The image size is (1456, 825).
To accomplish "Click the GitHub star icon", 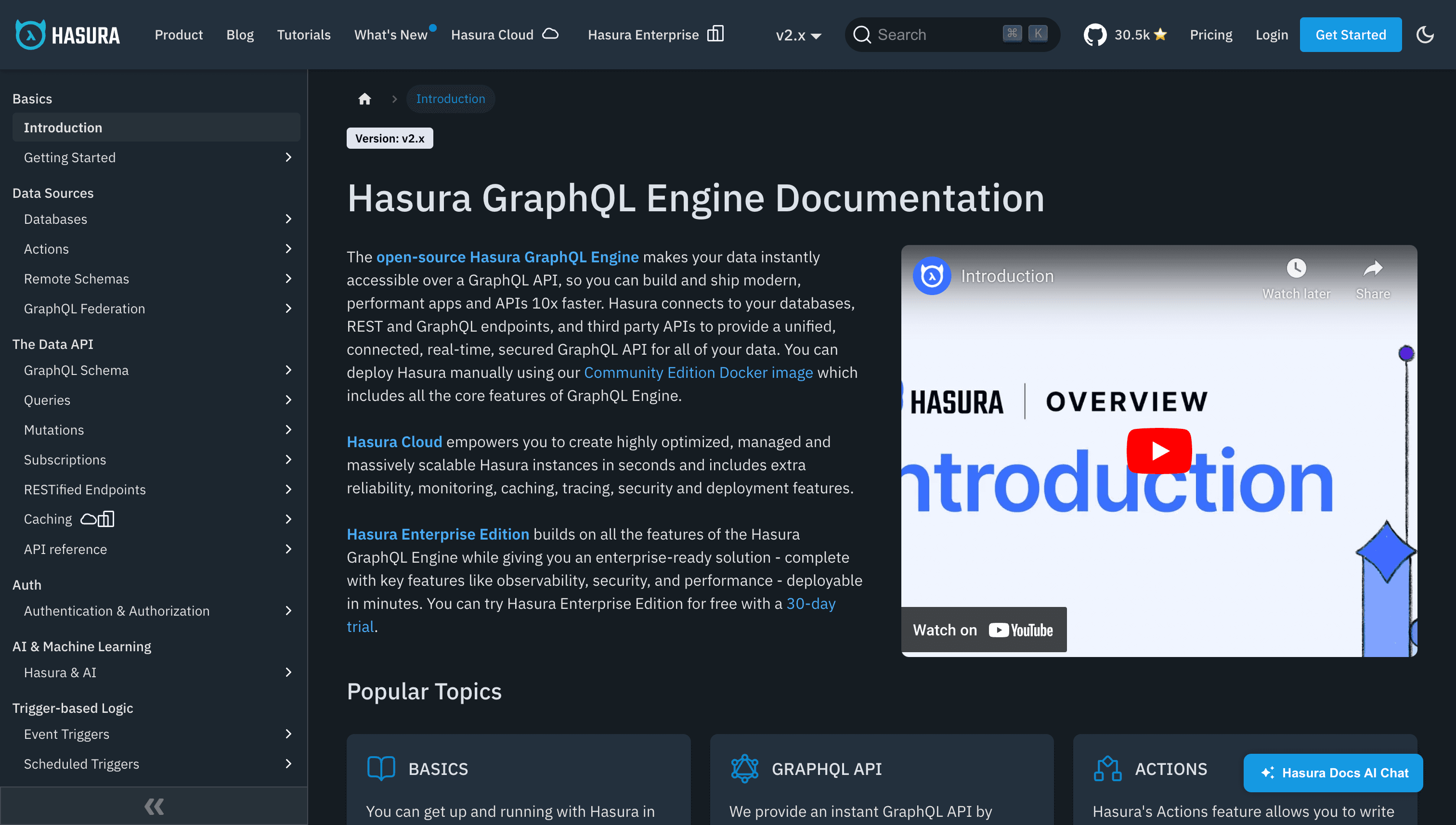I will (1160, 35).
